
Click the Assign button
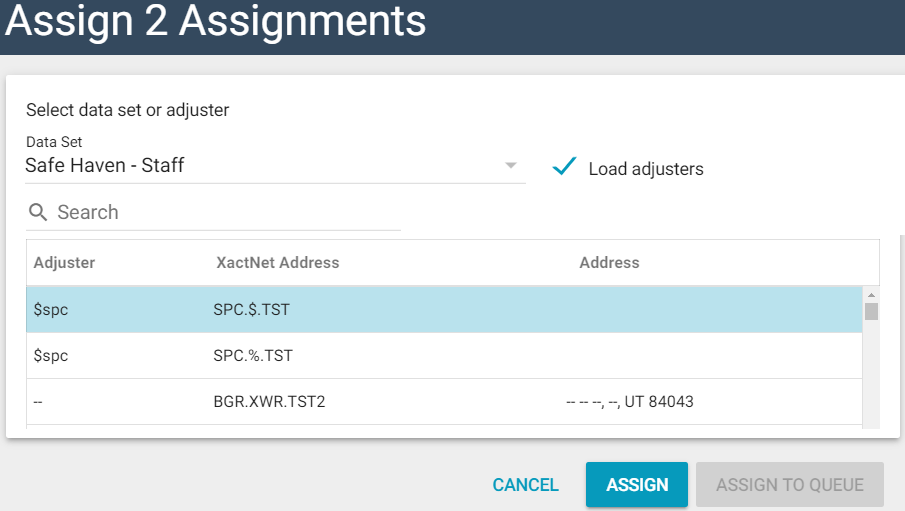coord(637,485)
